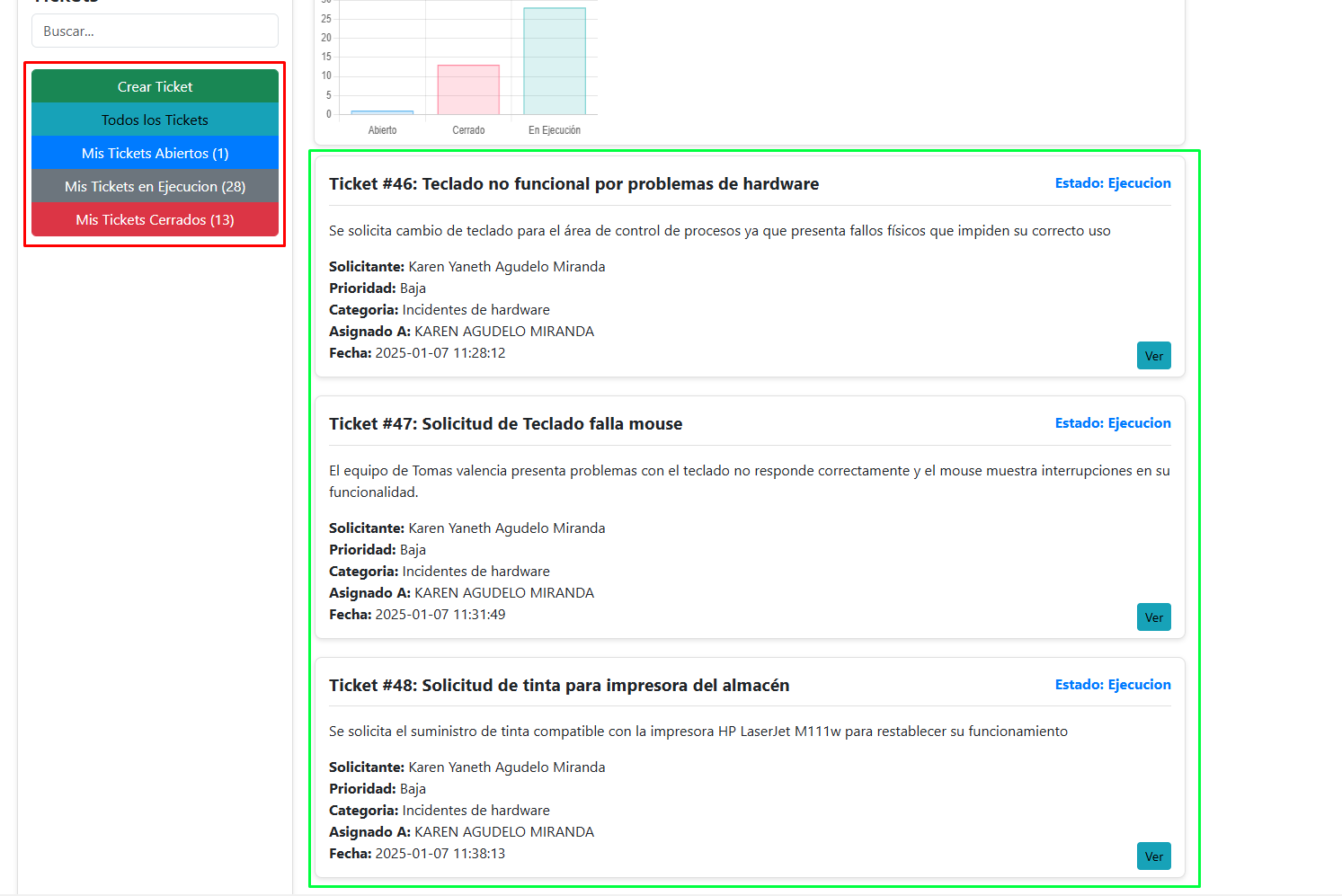Click Estado: Ejecucion on Ticket #47
Image resolution: width=1342 pixels, height=896 pixels.
pyautogui.click(x=1113, y=422)
